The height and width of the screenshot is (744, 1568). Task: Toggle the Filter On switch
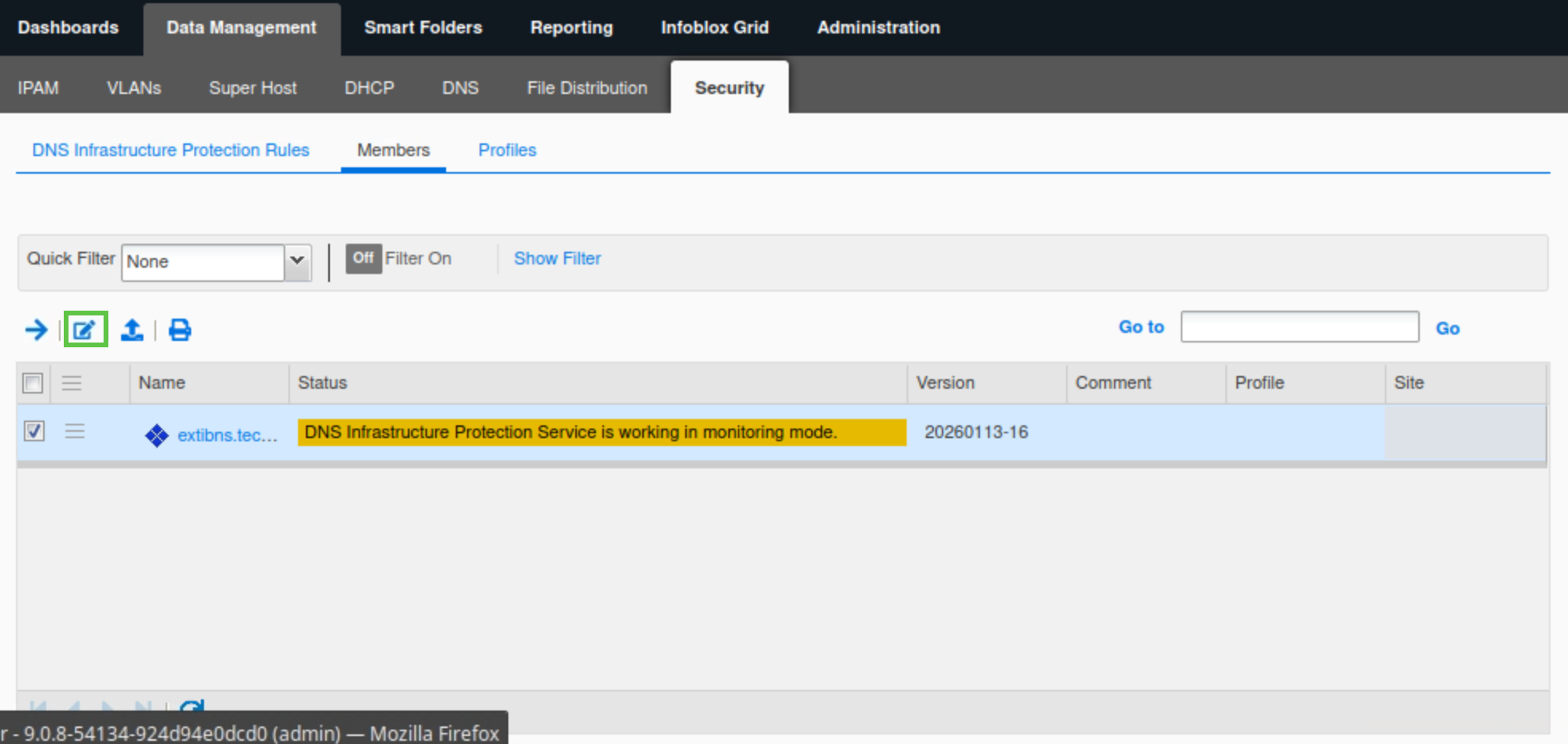coord(363,258)
